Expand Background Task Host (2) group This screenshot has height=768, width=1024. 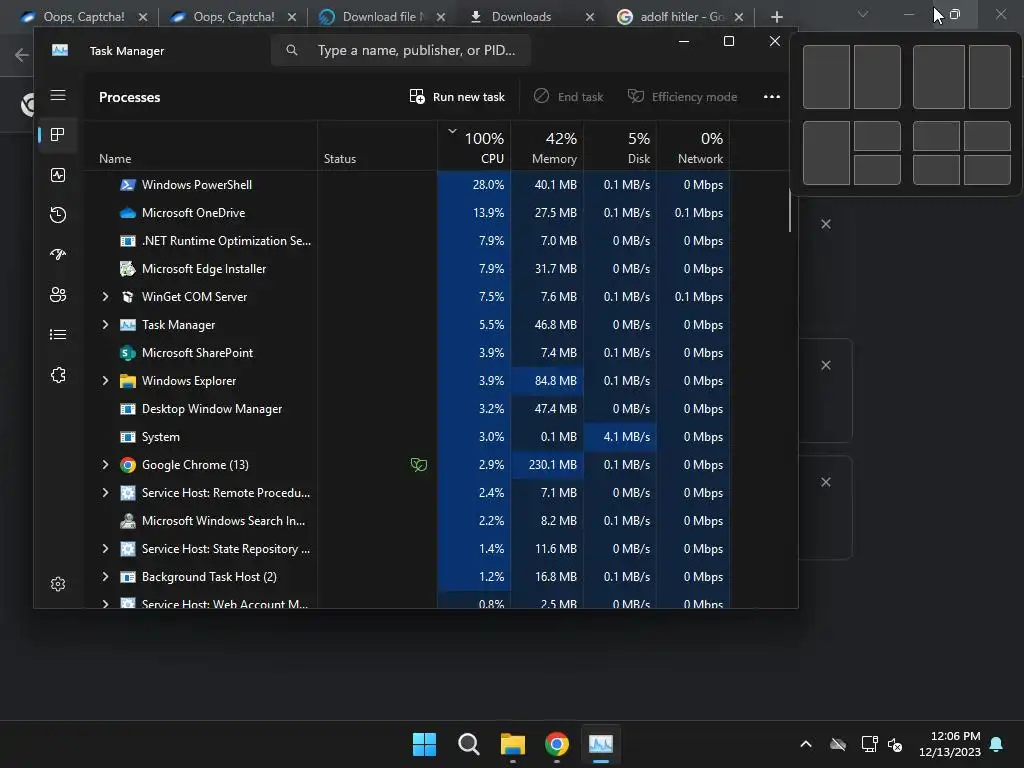tap(105, 577)
